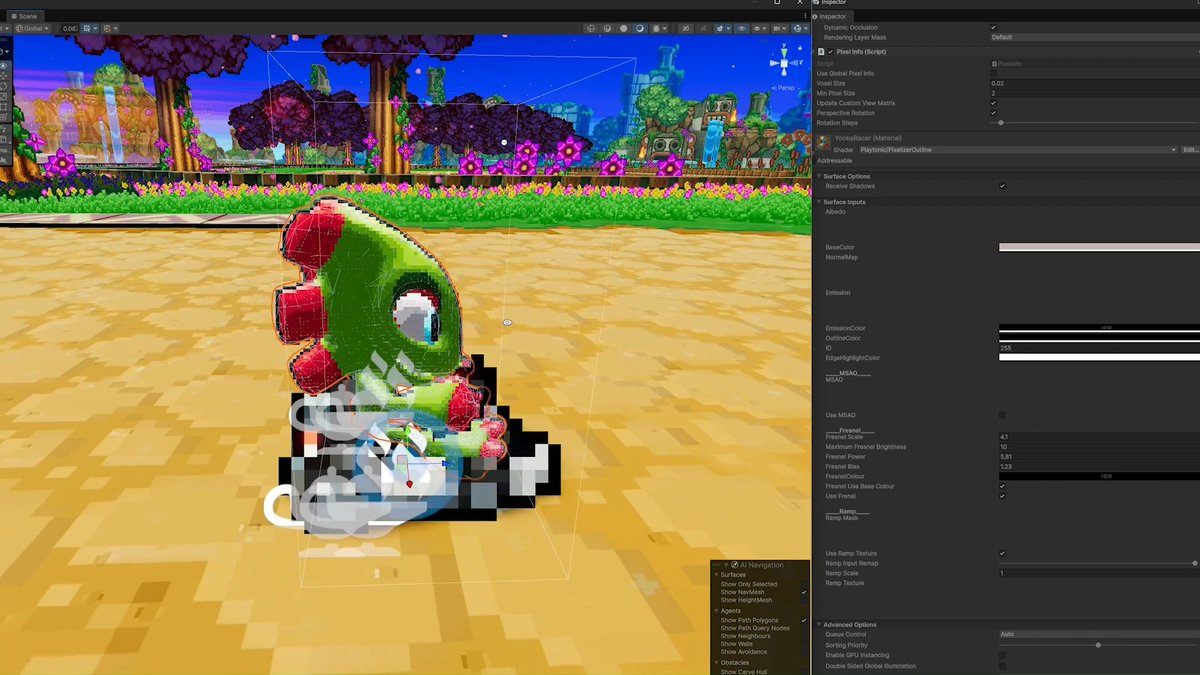
Task: Open the Scene camera settings icon
Action: [x=777, y=28]
